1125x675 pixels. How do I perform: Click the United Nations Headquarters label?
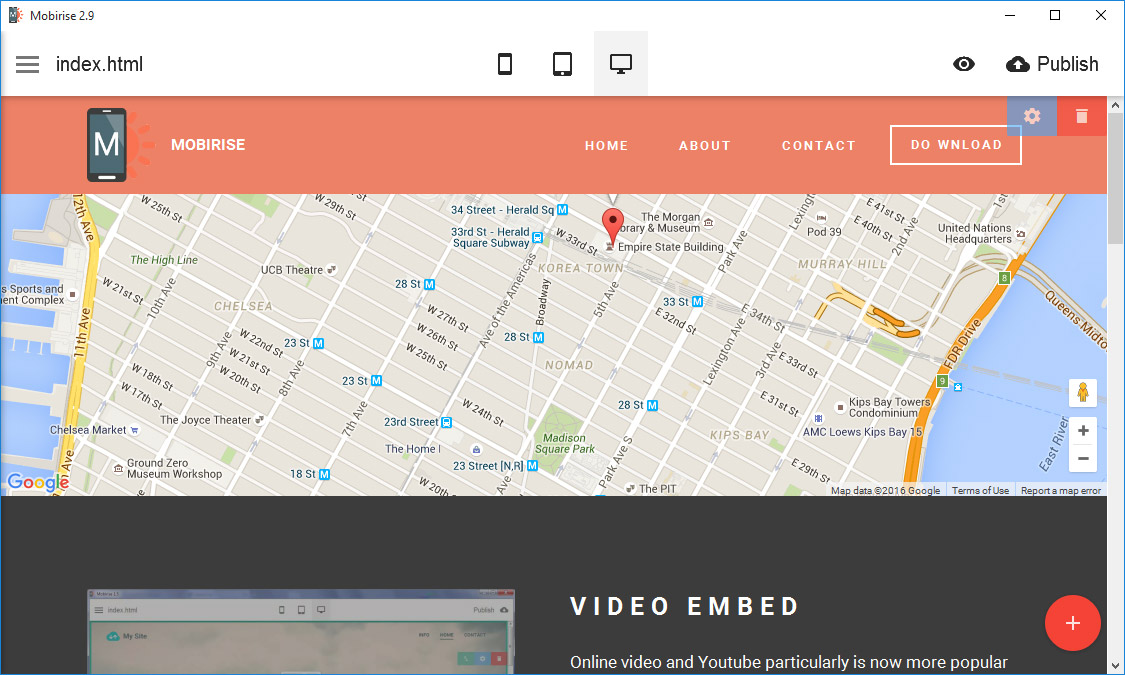pos(974,233)
